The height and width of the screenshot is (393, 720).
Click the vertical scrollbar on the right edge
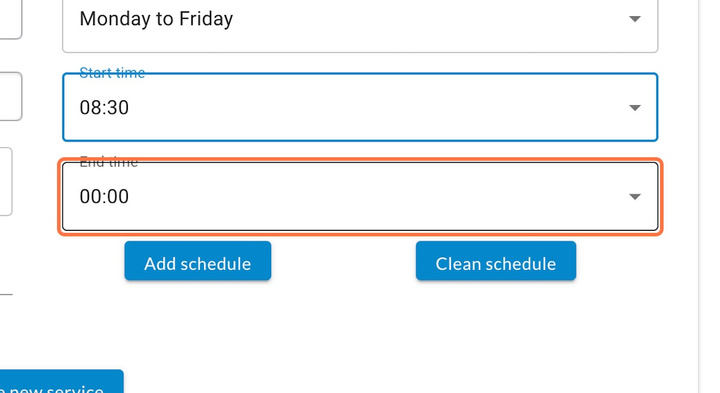(x=699, y=196)
